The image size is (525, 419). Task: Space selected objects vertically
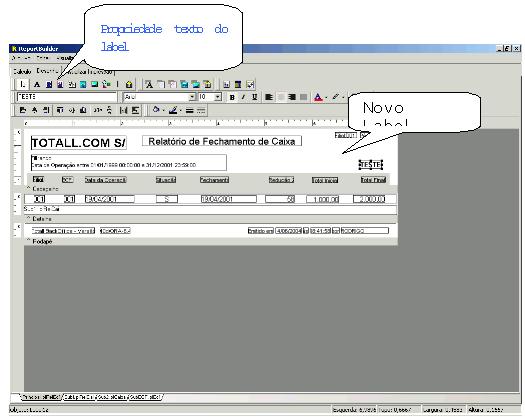tap(109, 110)
